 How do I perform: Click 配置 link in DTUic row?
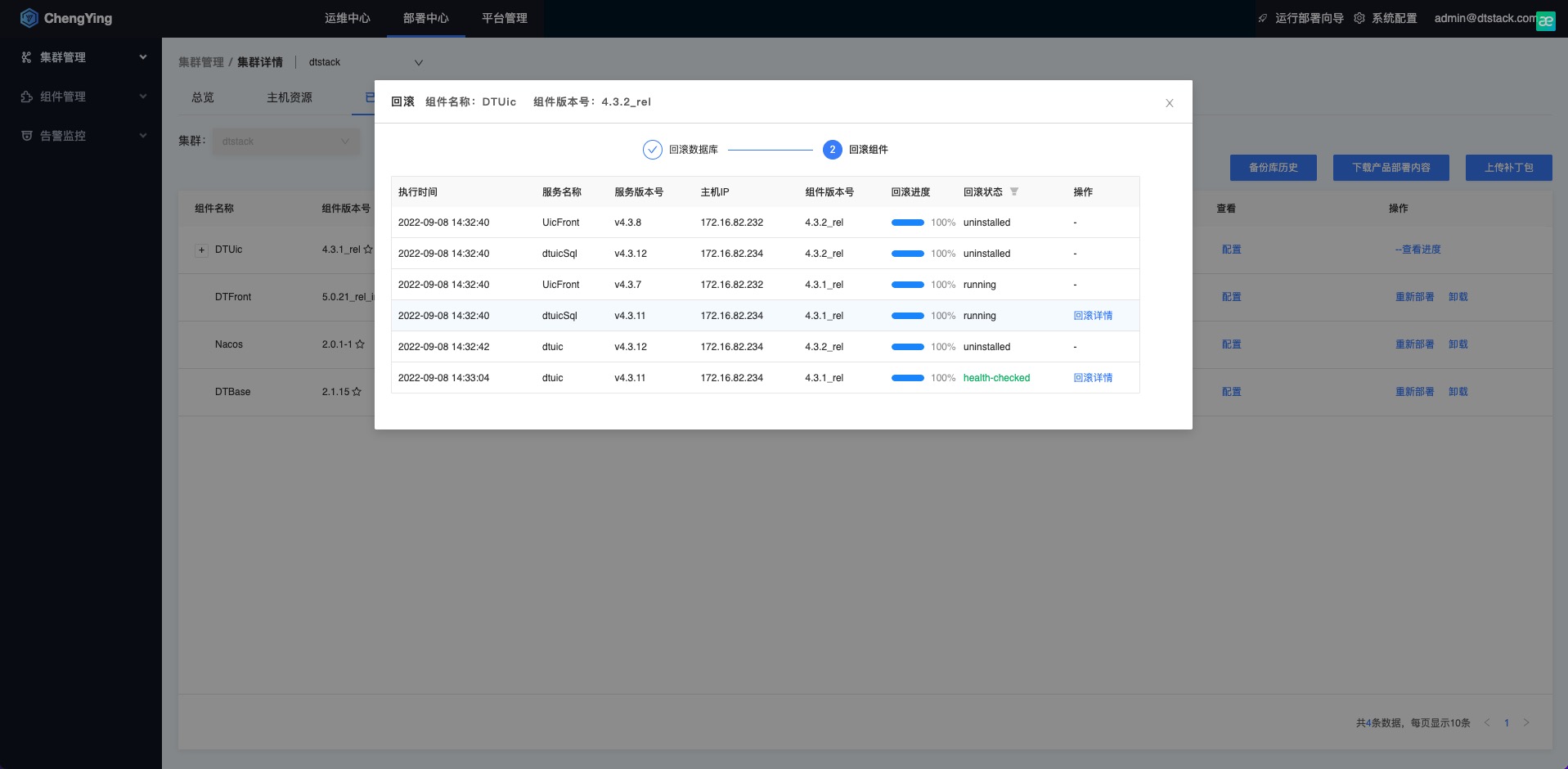point(1232,250)
